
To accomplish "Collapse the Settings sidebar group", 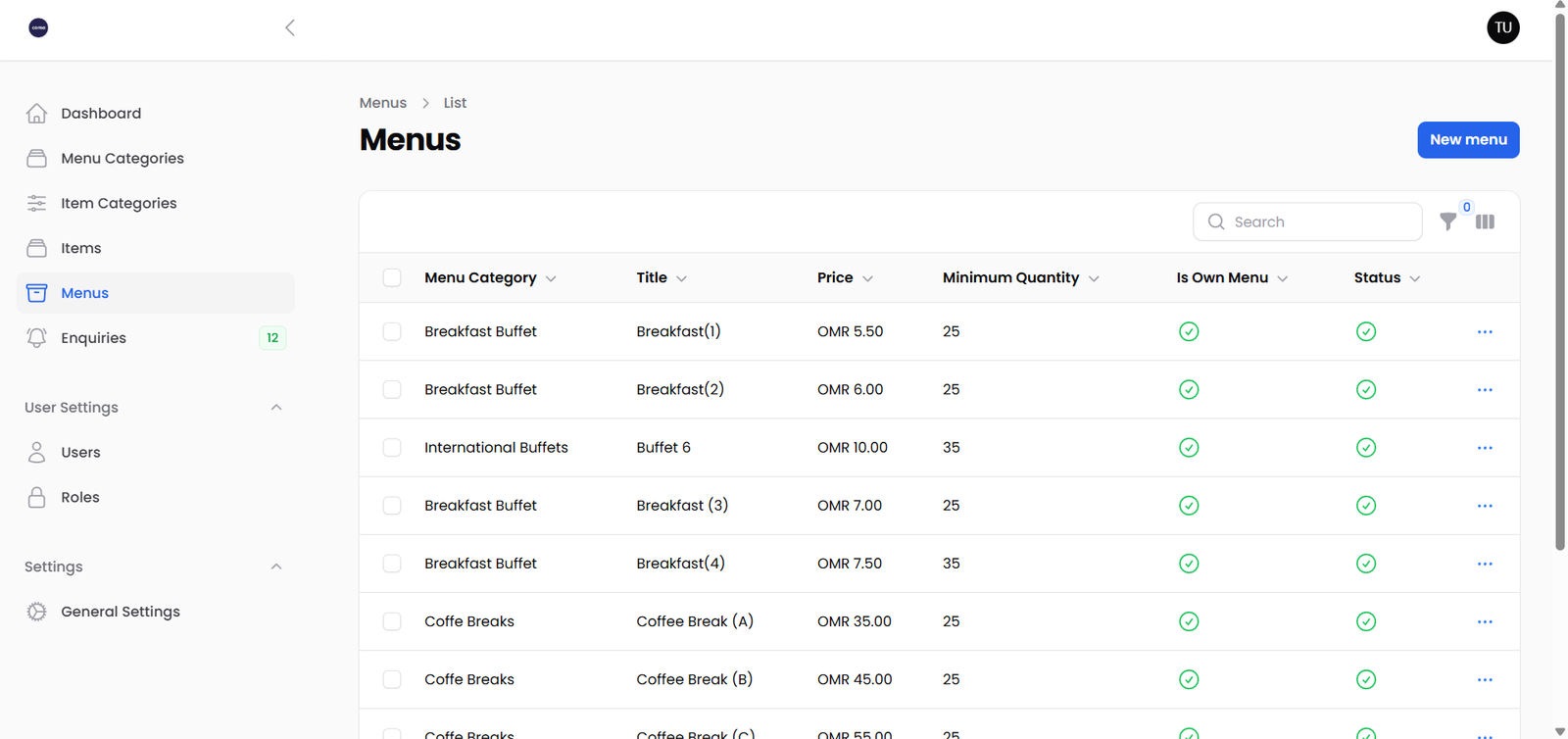I will 276,567.
